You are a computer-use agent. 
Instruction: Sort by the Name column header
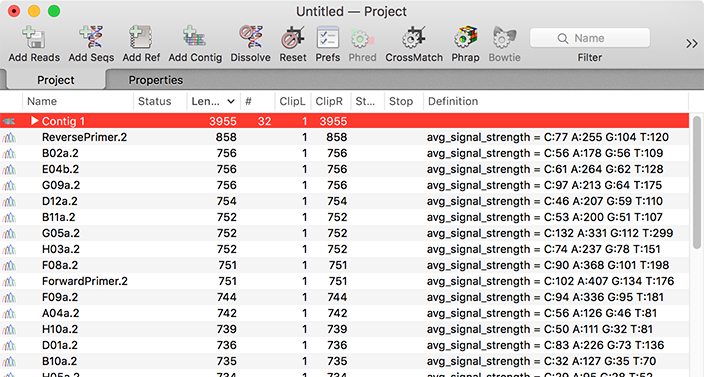[x=78, y=101]
